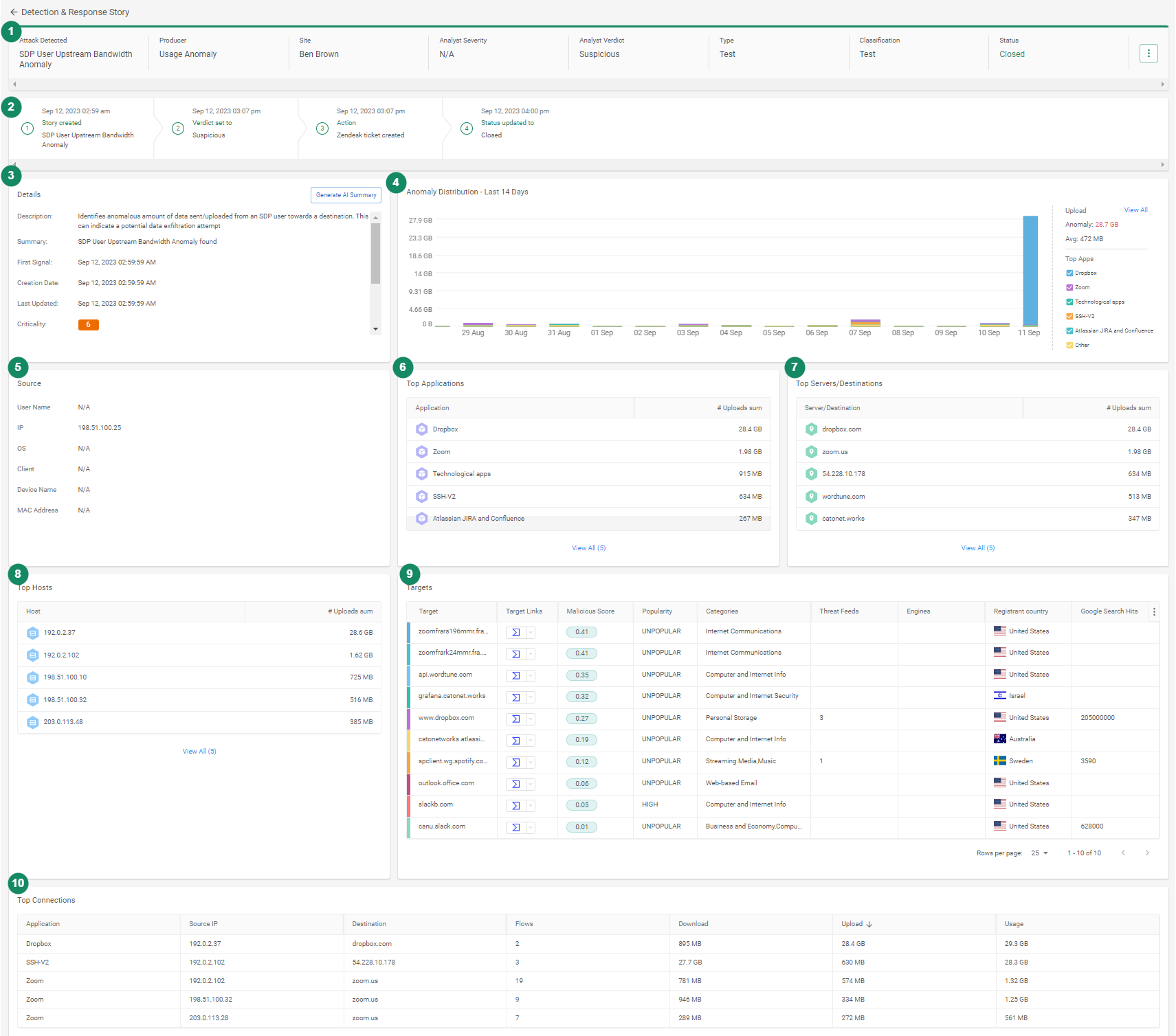The width and height of the screenshot is (1176, 1036).
Task: Click the Dropbox app icon in Top Applications
Action: tap(421, 429)
